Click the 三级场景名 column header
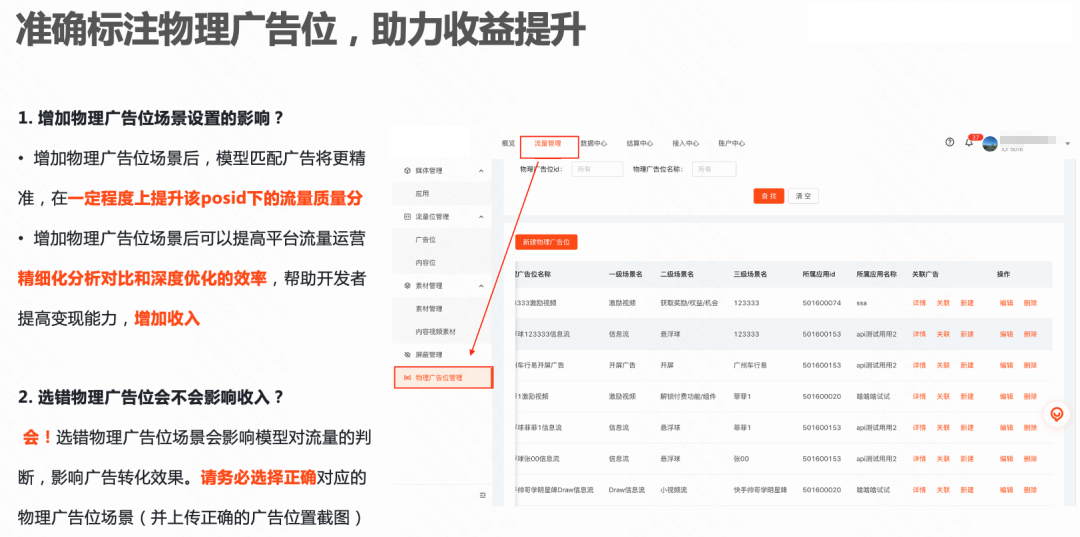The height and width of the screenshot is (537, 1080). click(751, 274)
